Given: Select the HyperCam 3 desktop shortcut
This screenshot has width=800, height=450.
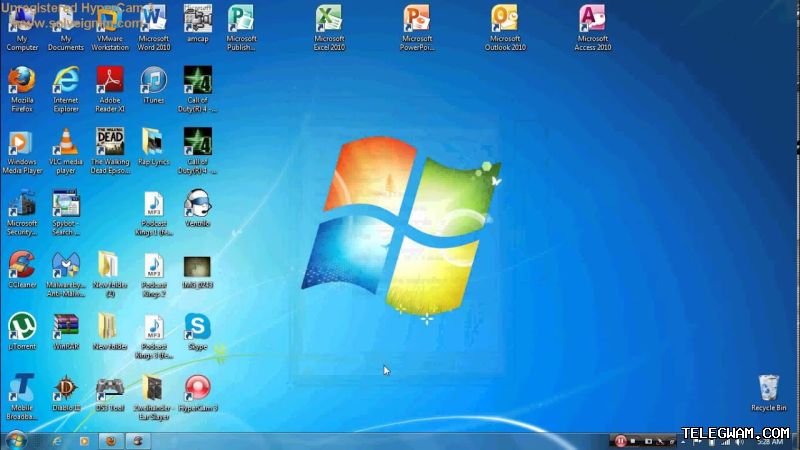Looking at the screenshot, I should tap(197, 393).
